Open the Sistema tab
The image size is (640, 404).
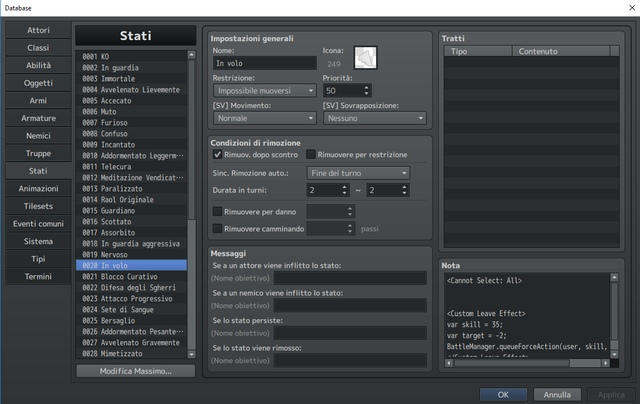(38, 241)
